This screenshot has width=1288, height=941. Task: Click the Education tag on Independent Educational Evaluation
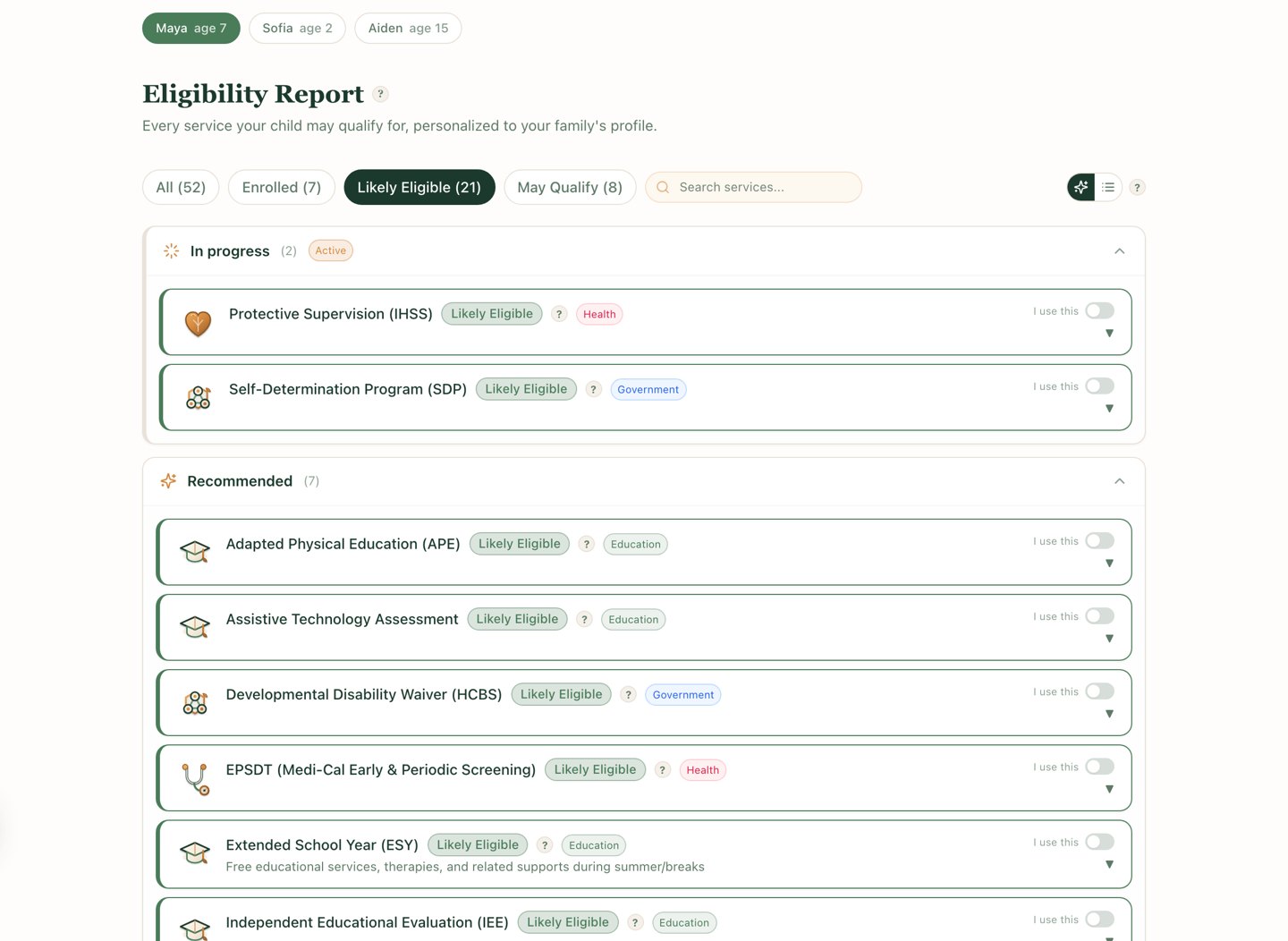(684, 922)
